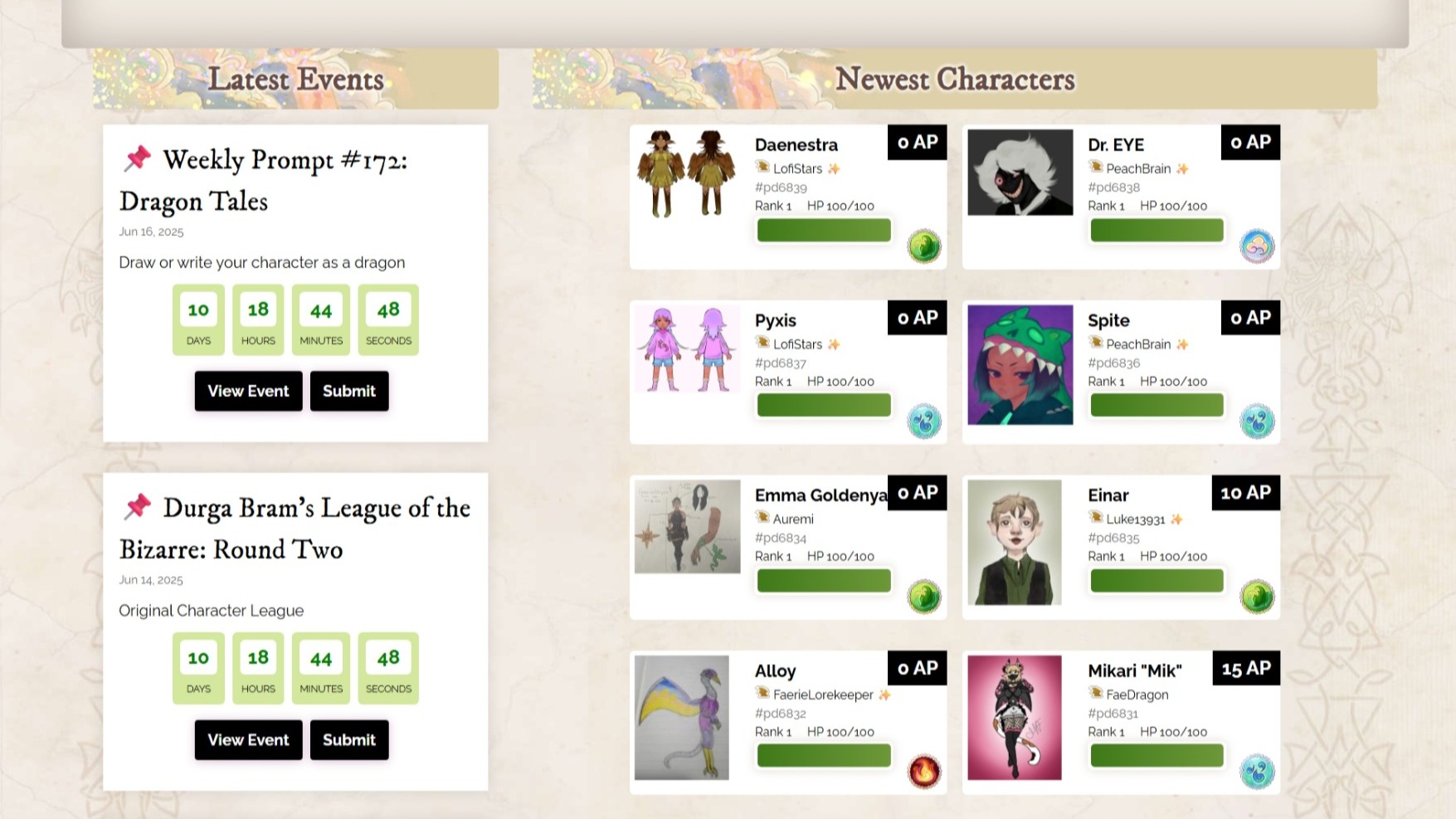Submit to Durga Bram's League Round Two

point(349,739)
